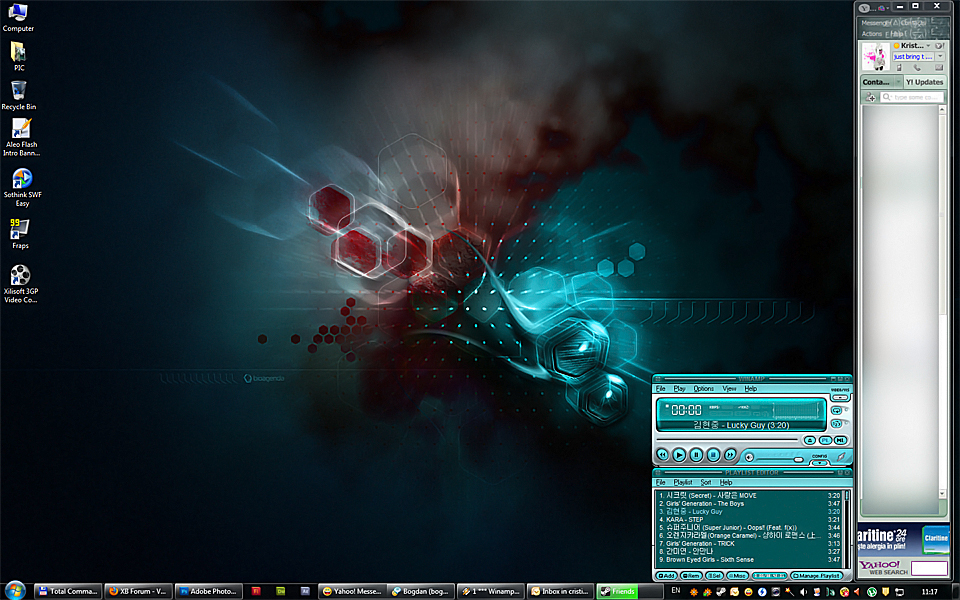The width and height of the screenshot is (960, 600).
Task: Toggle Winamp ML media library button
Action: 840,440
